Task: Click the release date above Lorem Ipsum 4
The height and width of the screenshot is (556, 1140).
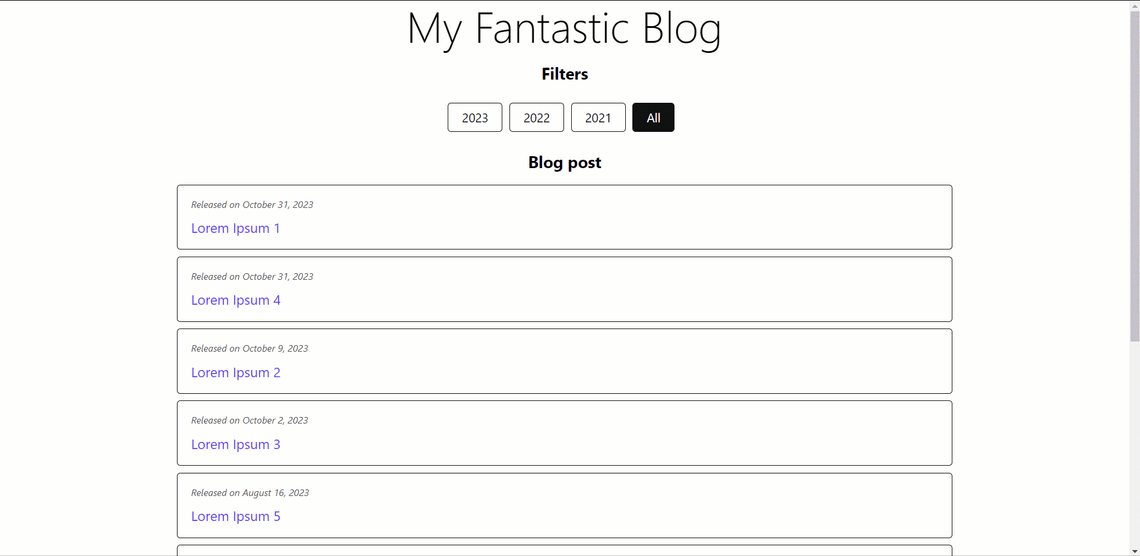Action: 252,276
